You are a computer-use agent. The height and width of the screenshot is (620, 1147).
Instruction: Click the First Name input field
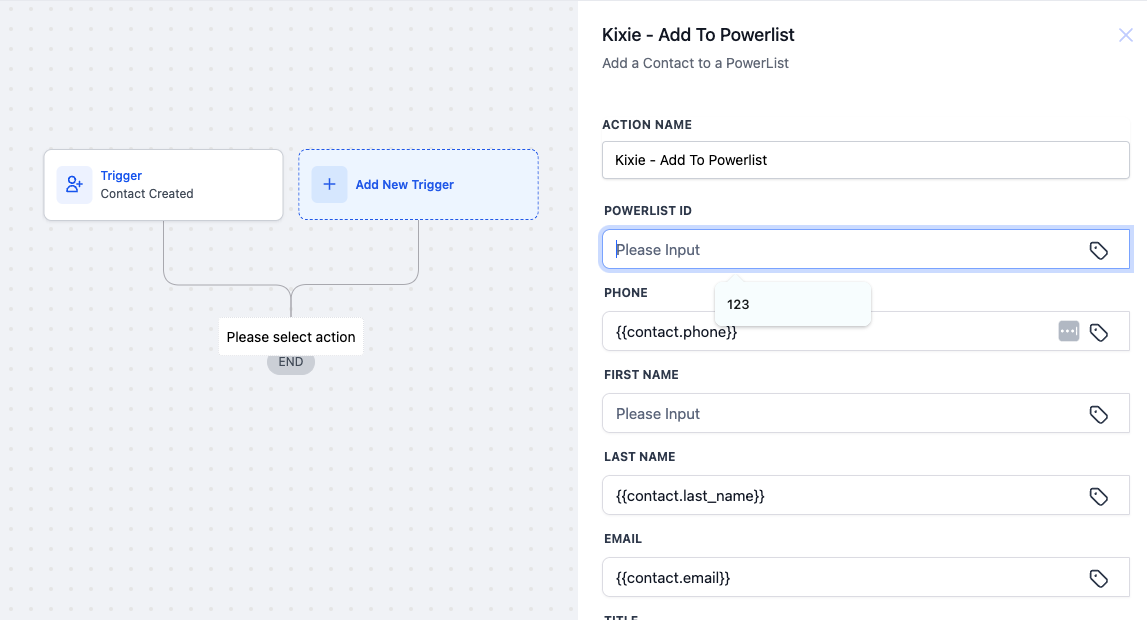865,413
